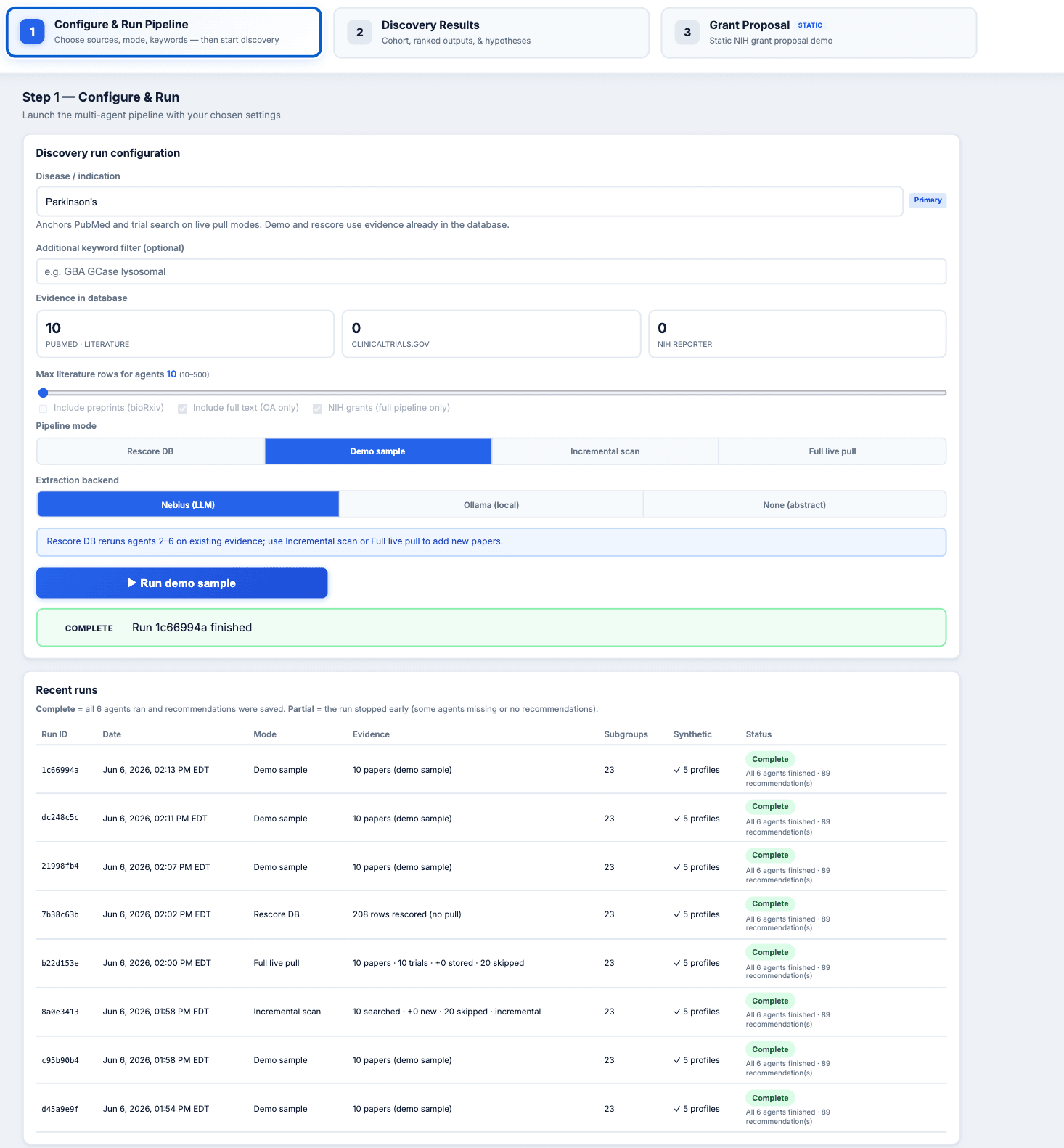Click step number 1 badge
This screenshot has width=1064, height=1148.
click(x=32, y=32)
